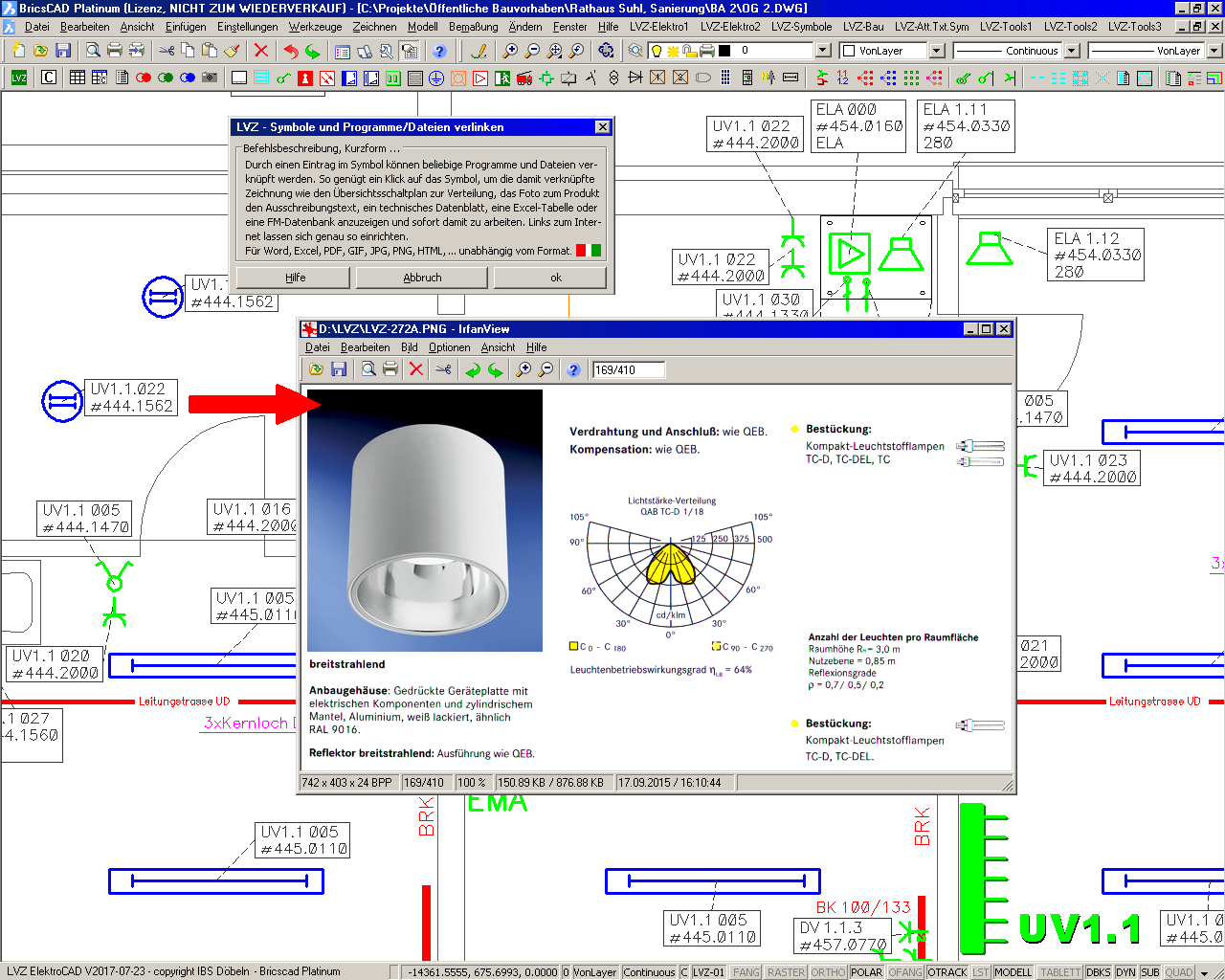This screenshot has height=980, width=1225.
Task: Click the black layer color swatch
Action: pos(724,51)
